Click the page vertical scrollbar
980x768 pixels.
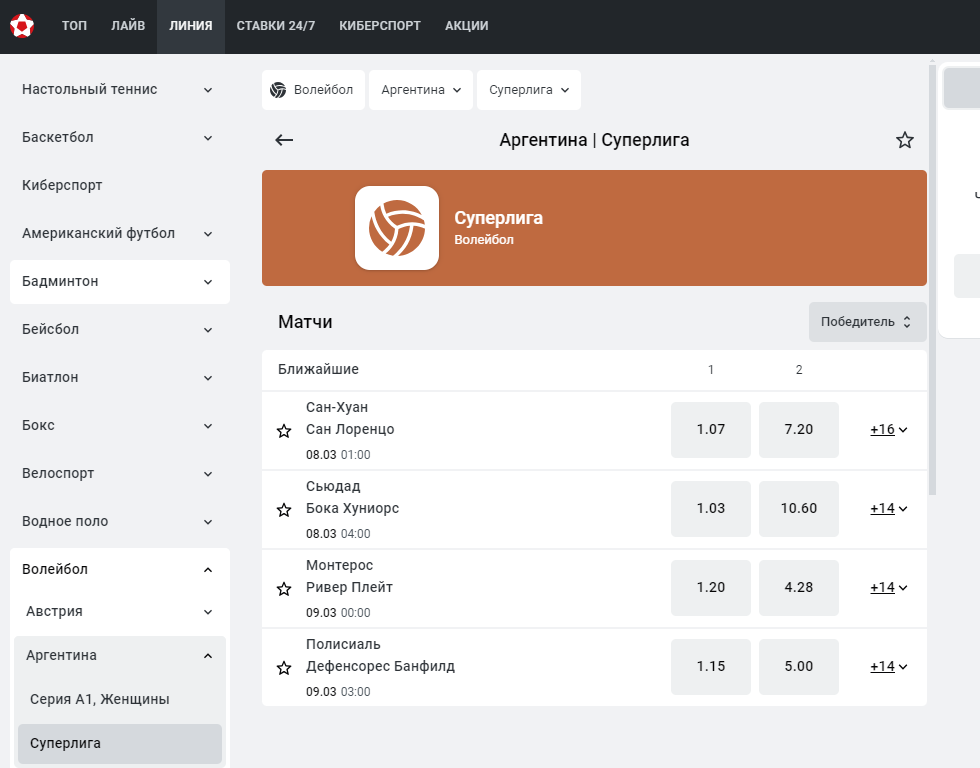[932, 278]
